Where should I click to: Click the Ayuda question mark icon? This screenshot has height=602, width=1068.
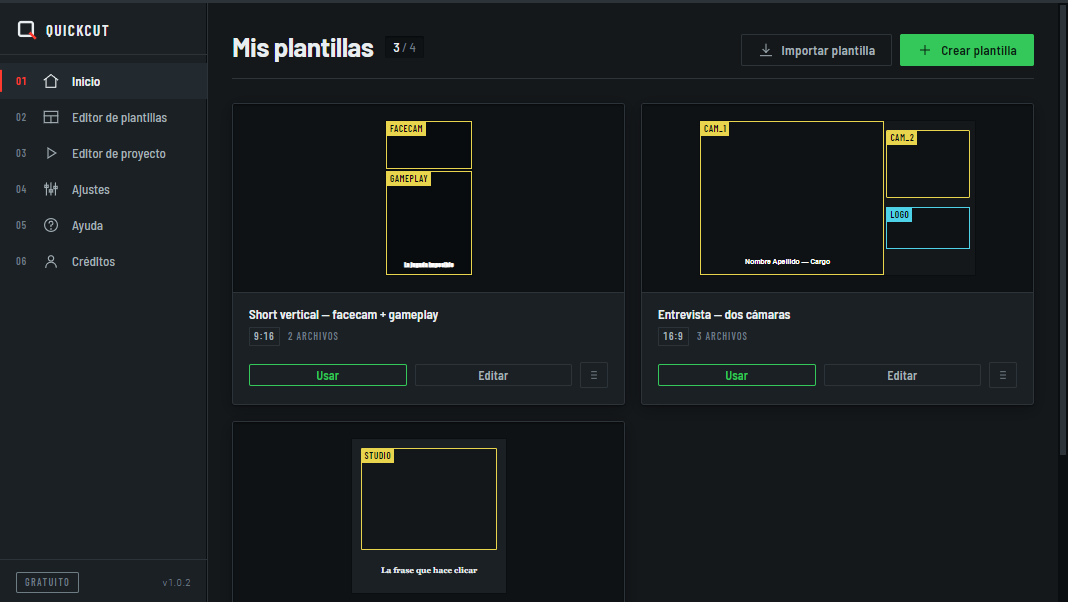(50, 225)
